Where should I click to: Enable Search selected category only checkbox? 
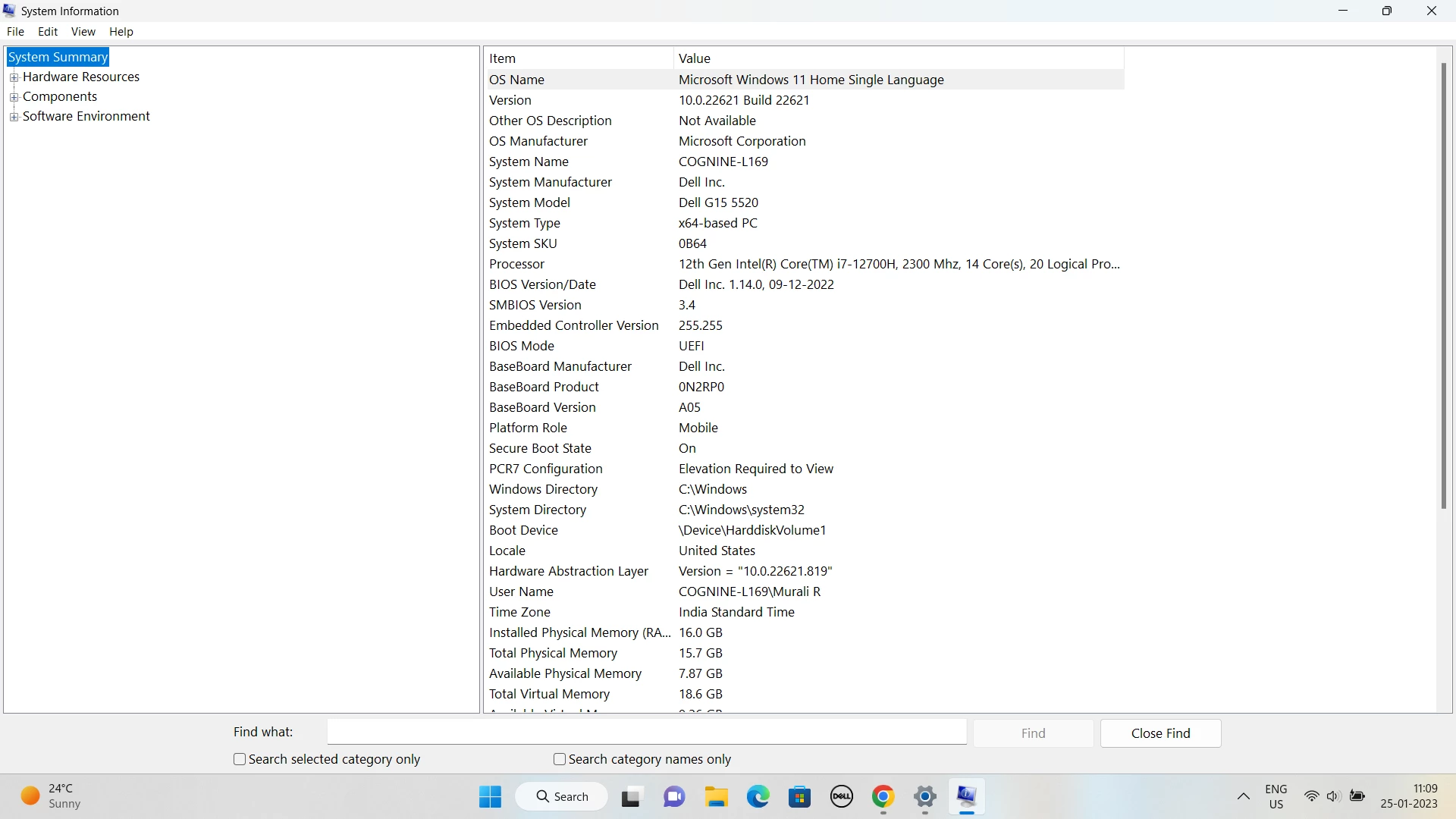tap(240, 759)
